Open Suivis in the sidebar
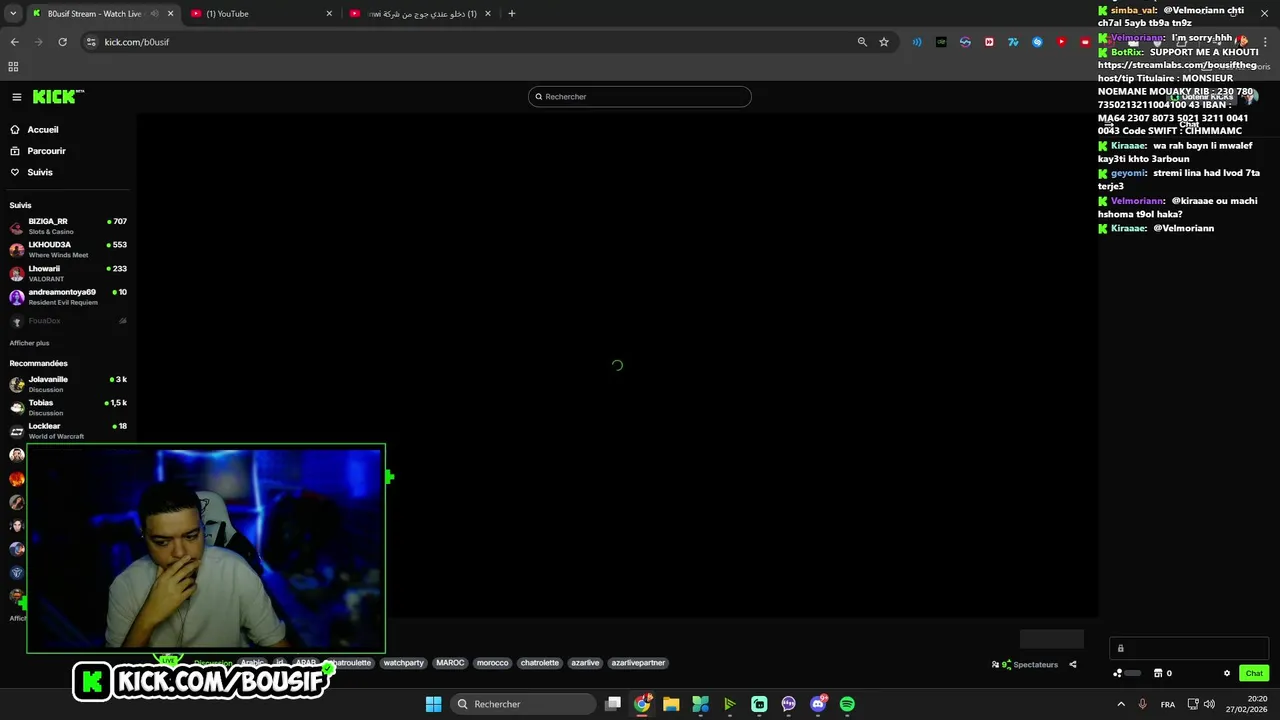 40,172
